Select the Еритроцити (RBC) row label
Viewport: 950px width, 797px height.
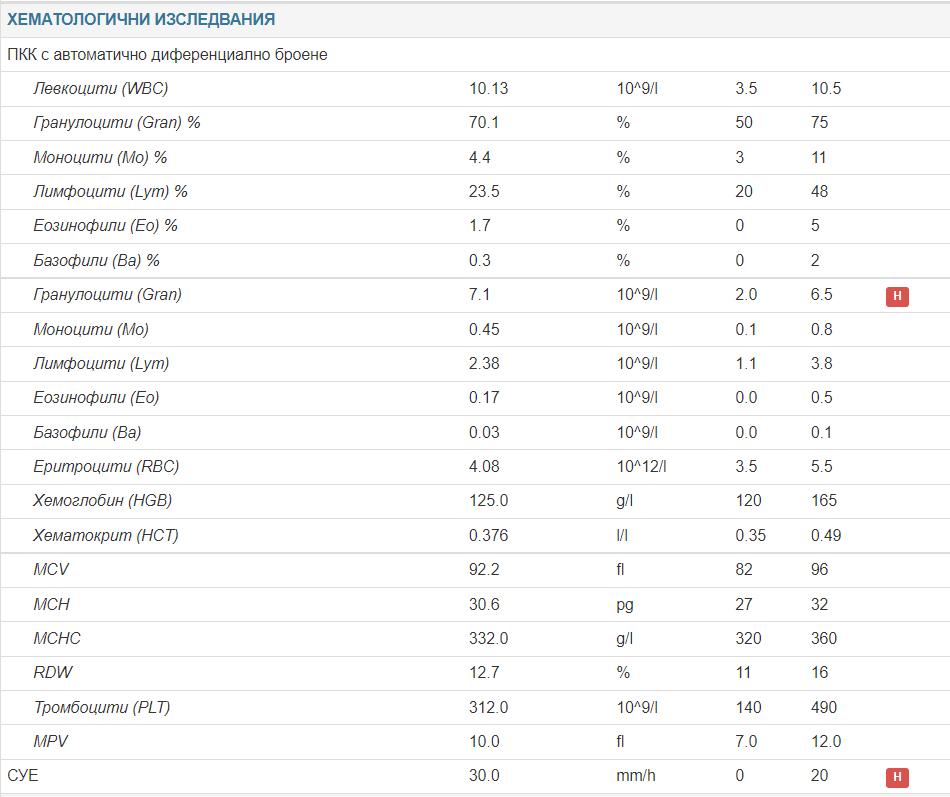pyautogui.click(x=106, y=466)
